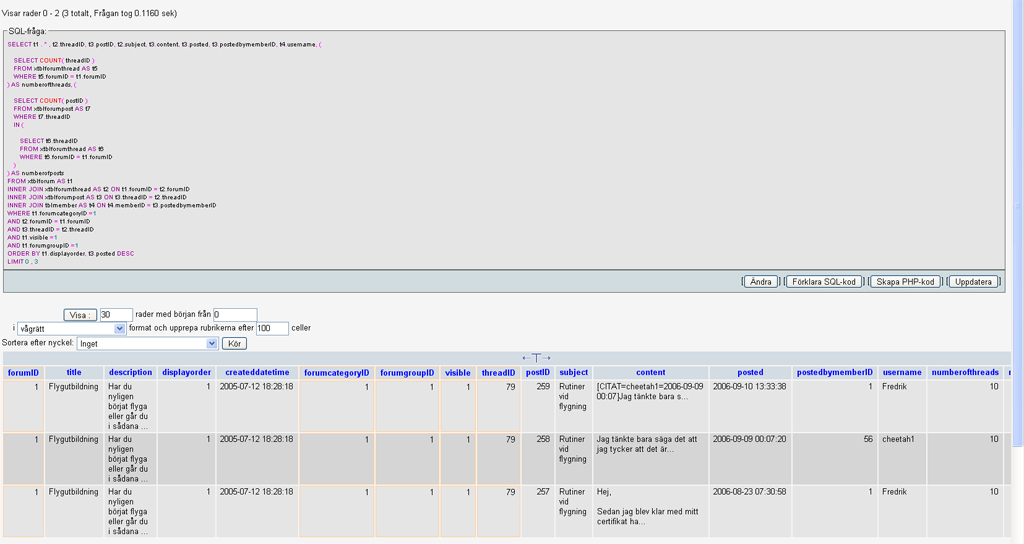Click the Förklara SQL-kod button
This screenshot has width=1024, height=544.
click(824, 282)
